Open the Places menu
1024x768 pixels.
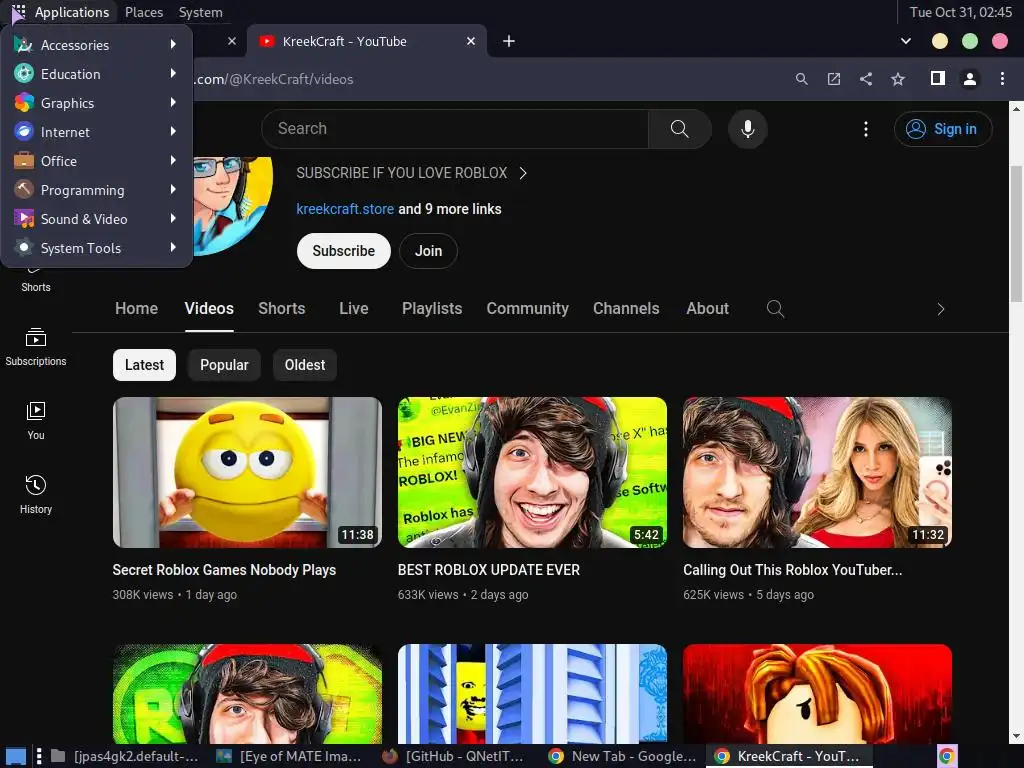coord(144,12)
